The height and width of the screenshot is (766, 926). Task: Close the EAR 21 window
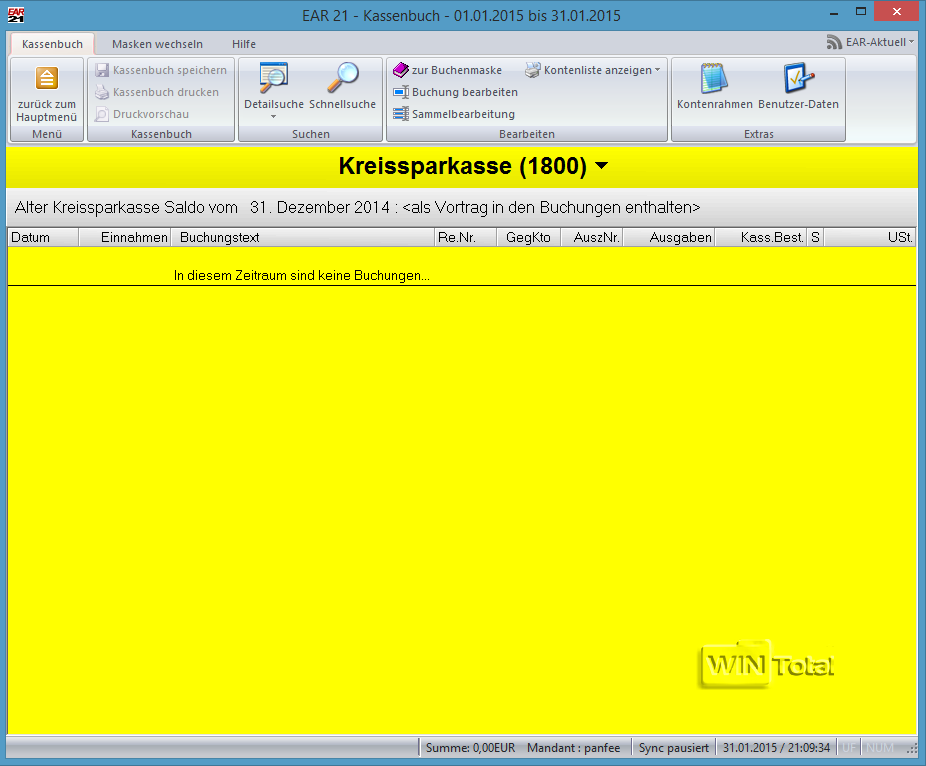pyautogui.click(x=896, y=12)
